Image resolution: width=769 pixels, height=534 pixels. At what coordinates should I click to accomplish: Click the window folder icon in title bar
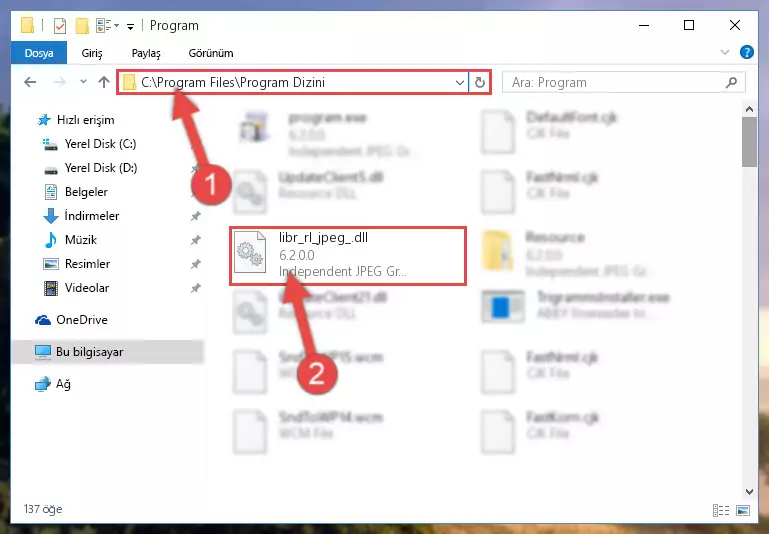point(27,25)
